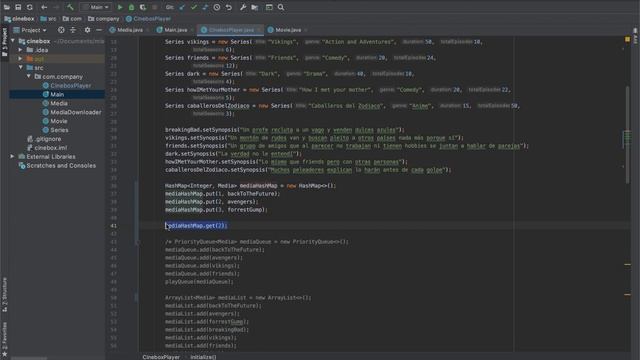Click the initialize() breadcrumb at editor bottom

[x=203, y=357]
